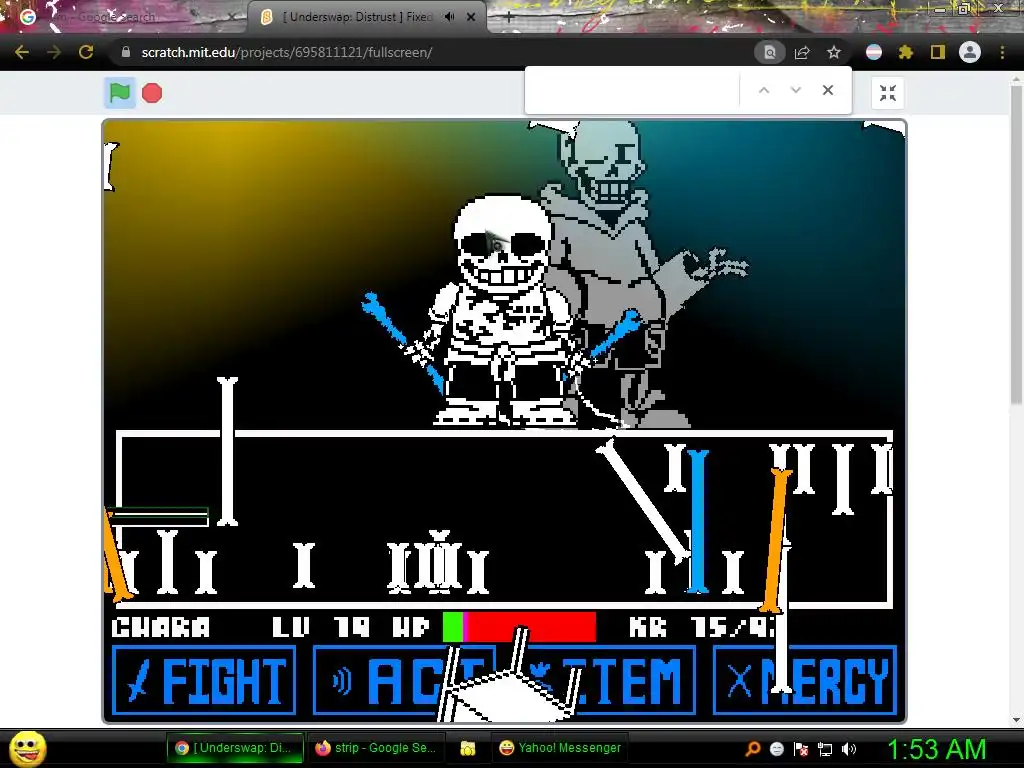Switch to Firefox strip - Google Search window
The width and height of the screenshot is (1024, 768).
(x=376, y=748)
